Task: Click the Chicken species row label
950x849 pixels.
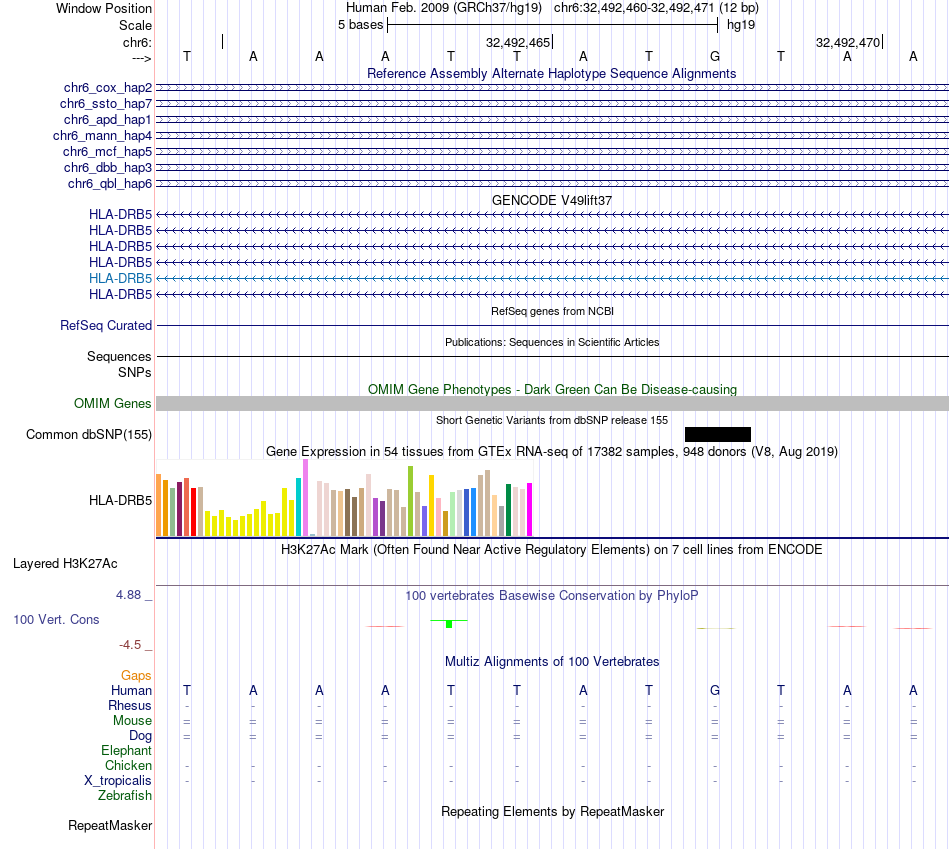Action: [128, 765]
